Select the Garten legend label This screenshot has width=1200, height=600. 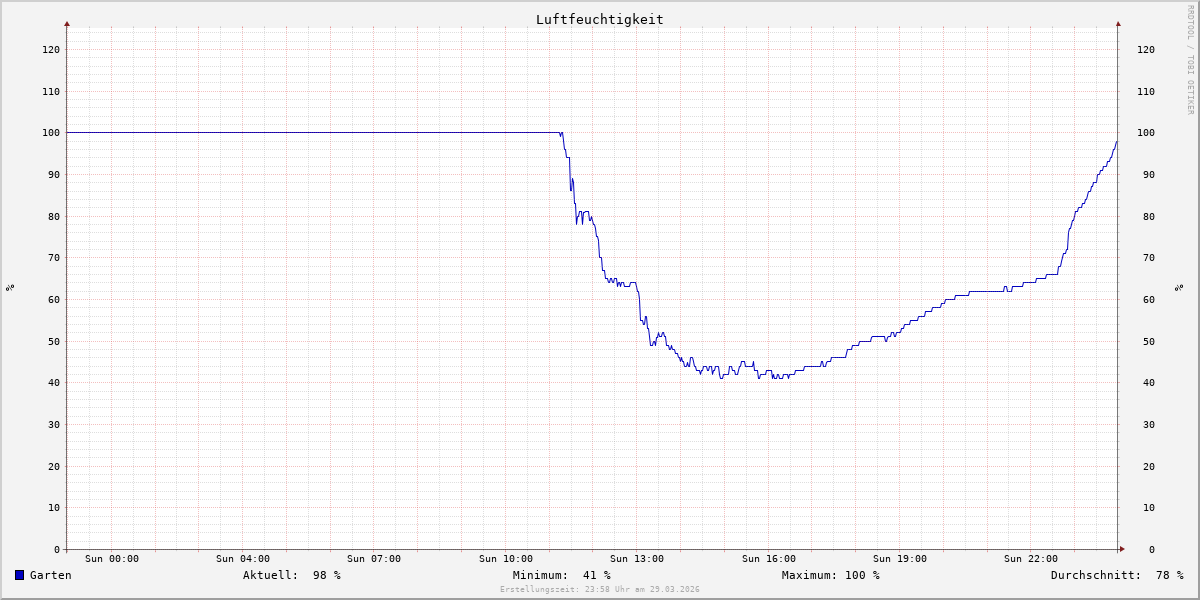(50, 575)
